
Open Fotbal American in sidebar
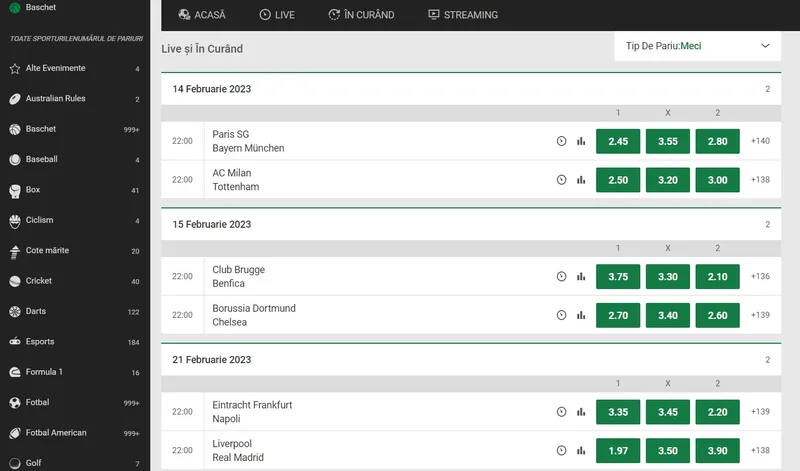[75, 433]
